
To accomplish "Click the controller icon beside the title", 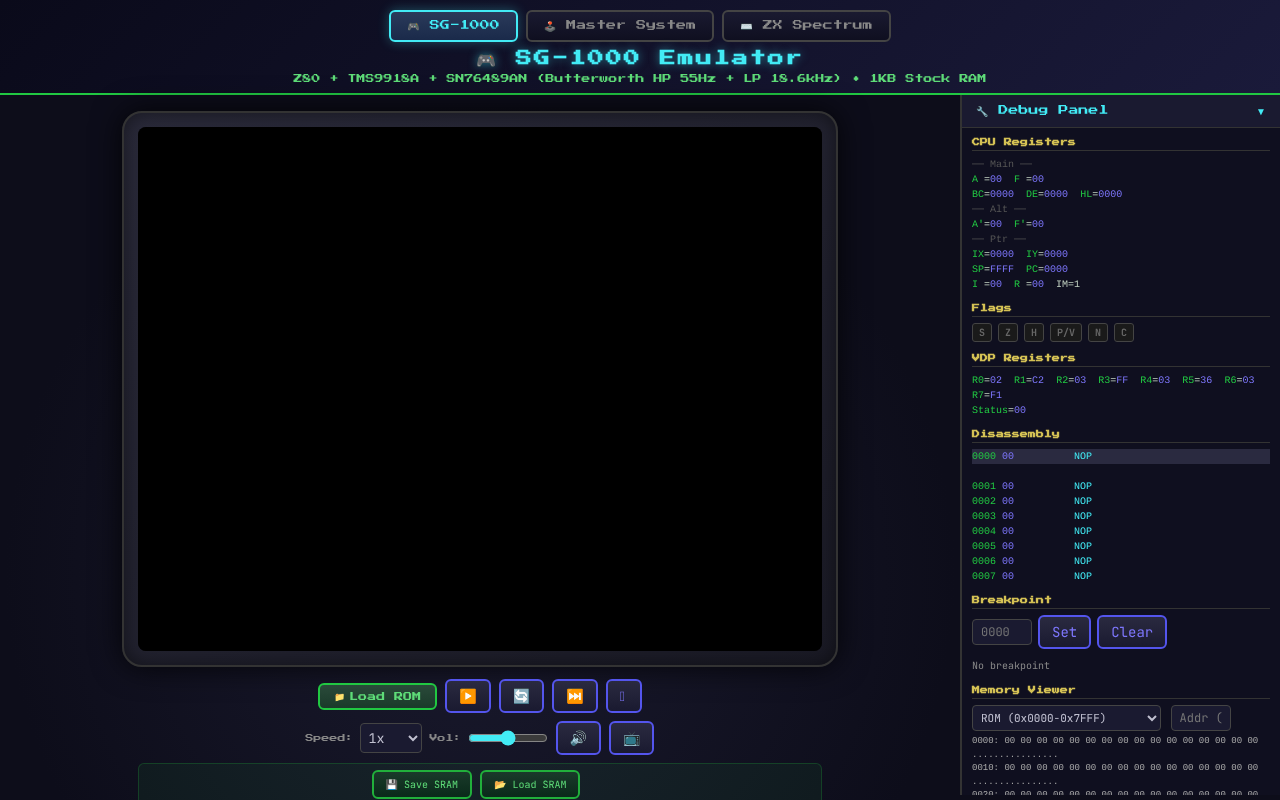I will pos(486,60).
